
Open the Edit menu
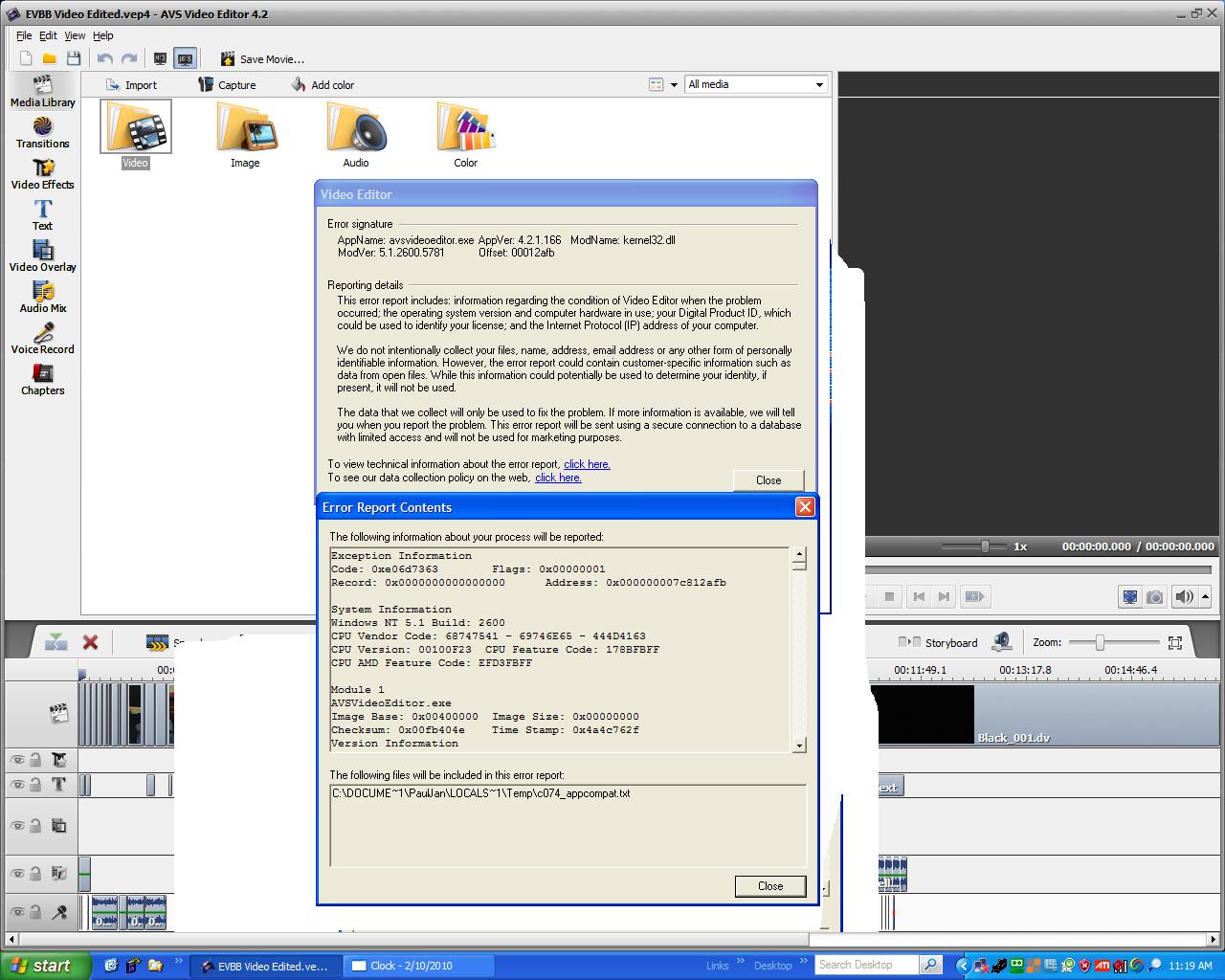point(48,35)
